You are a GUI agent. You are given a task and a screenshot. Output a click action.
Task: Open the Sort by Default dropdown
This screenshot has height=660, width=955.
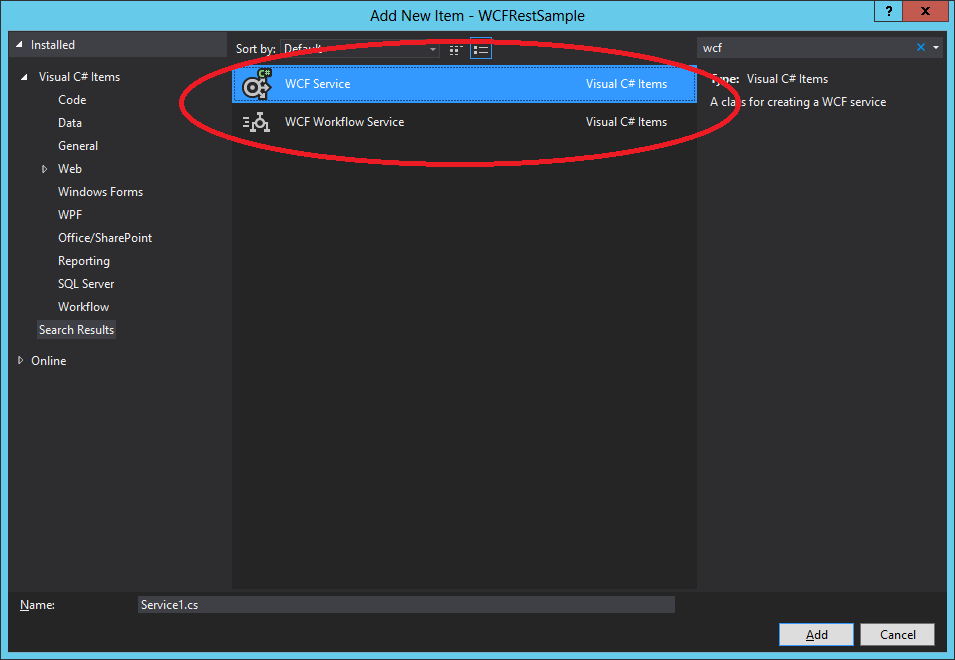click(432, 49)
